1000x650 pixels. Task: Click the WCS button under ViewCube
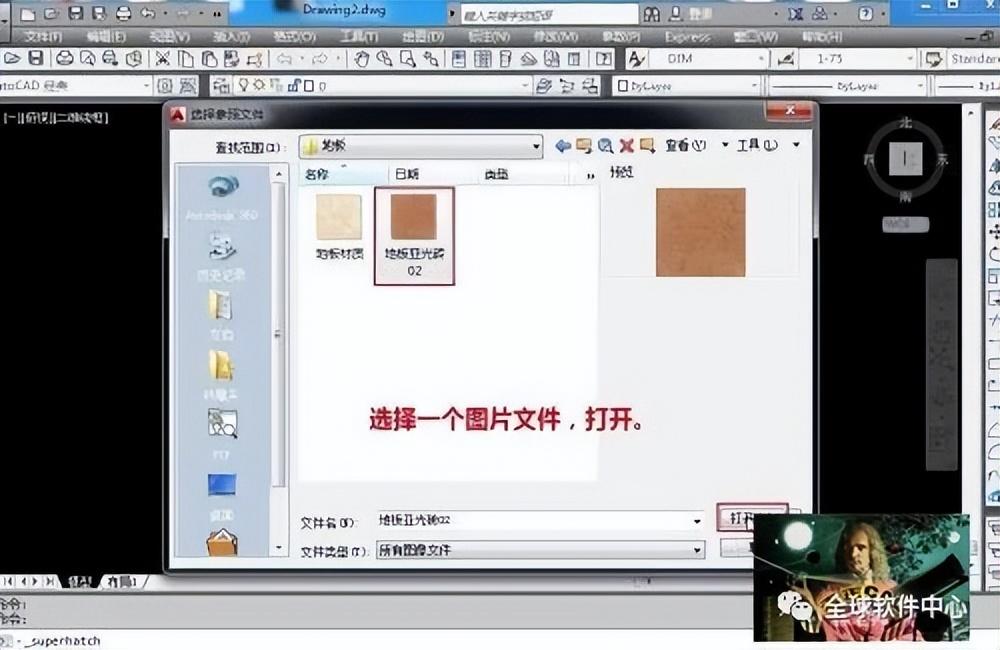click(x=905, y=224)
